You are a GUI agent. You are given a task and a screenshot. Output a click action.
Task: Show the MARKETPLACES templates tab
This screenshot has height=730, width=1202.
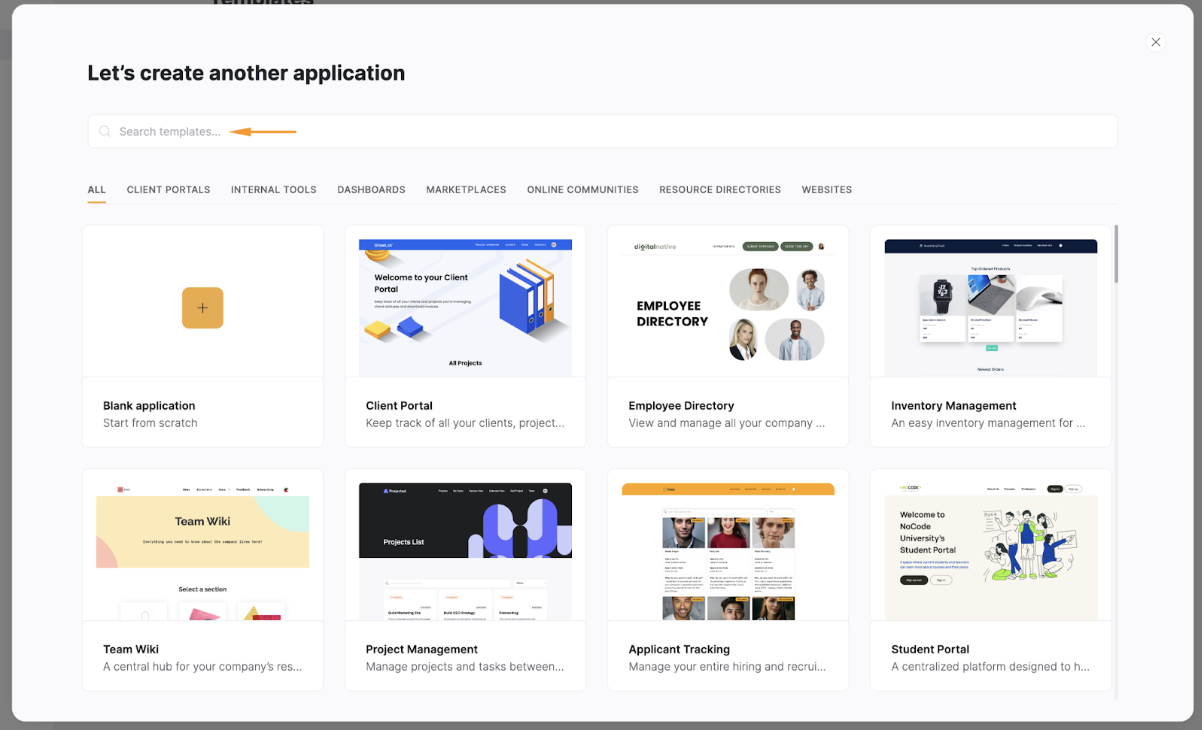coord(466,190)
